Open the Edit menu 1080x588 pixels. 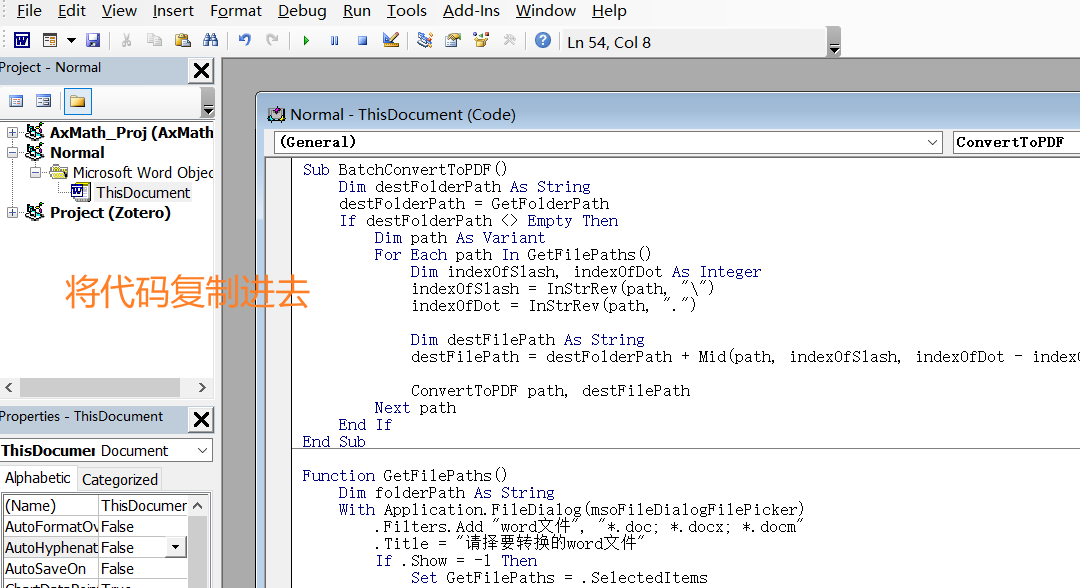click(72, 11)
